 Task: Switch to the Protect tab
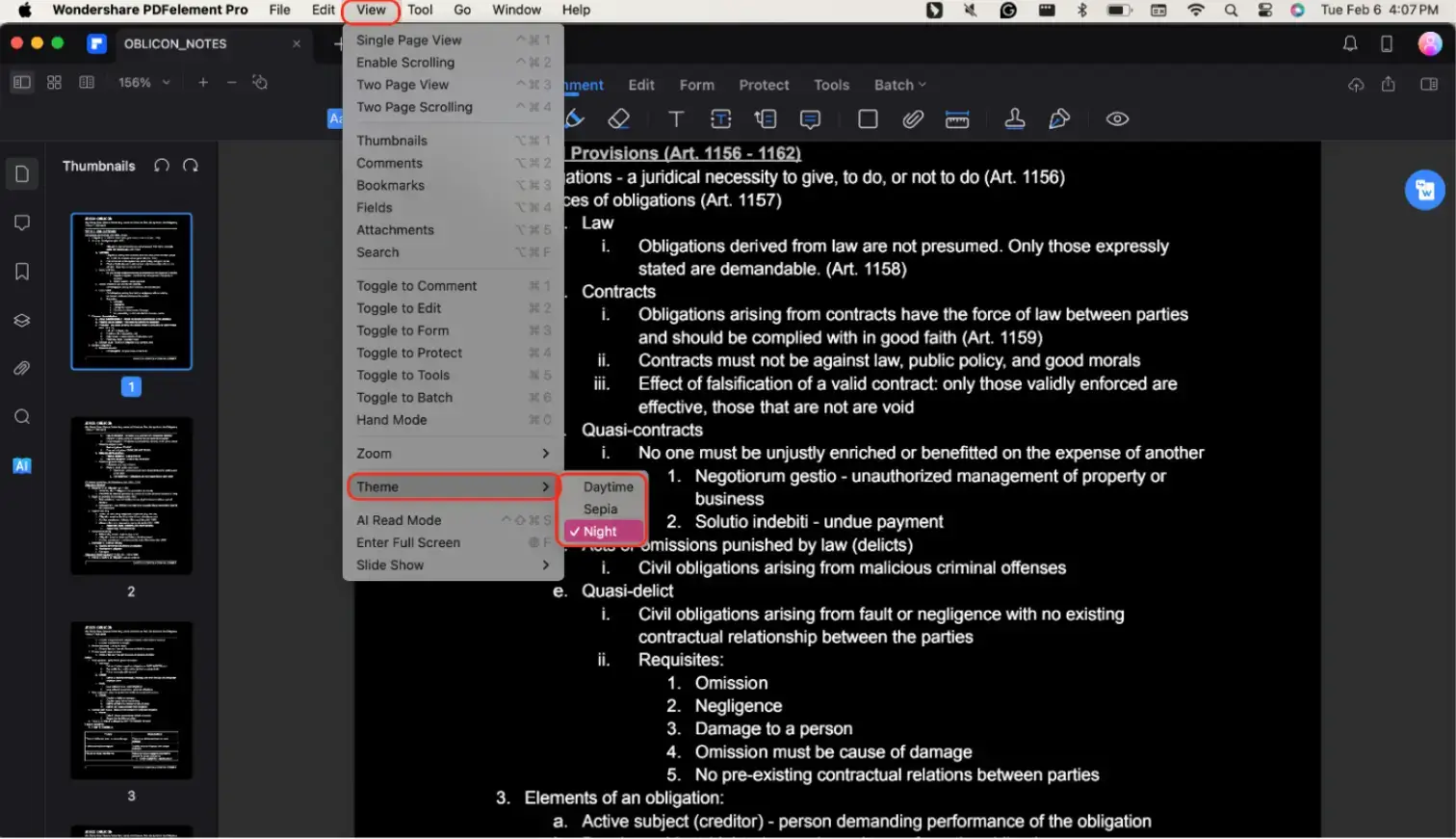pyautogui.click(x=764, y=85)
